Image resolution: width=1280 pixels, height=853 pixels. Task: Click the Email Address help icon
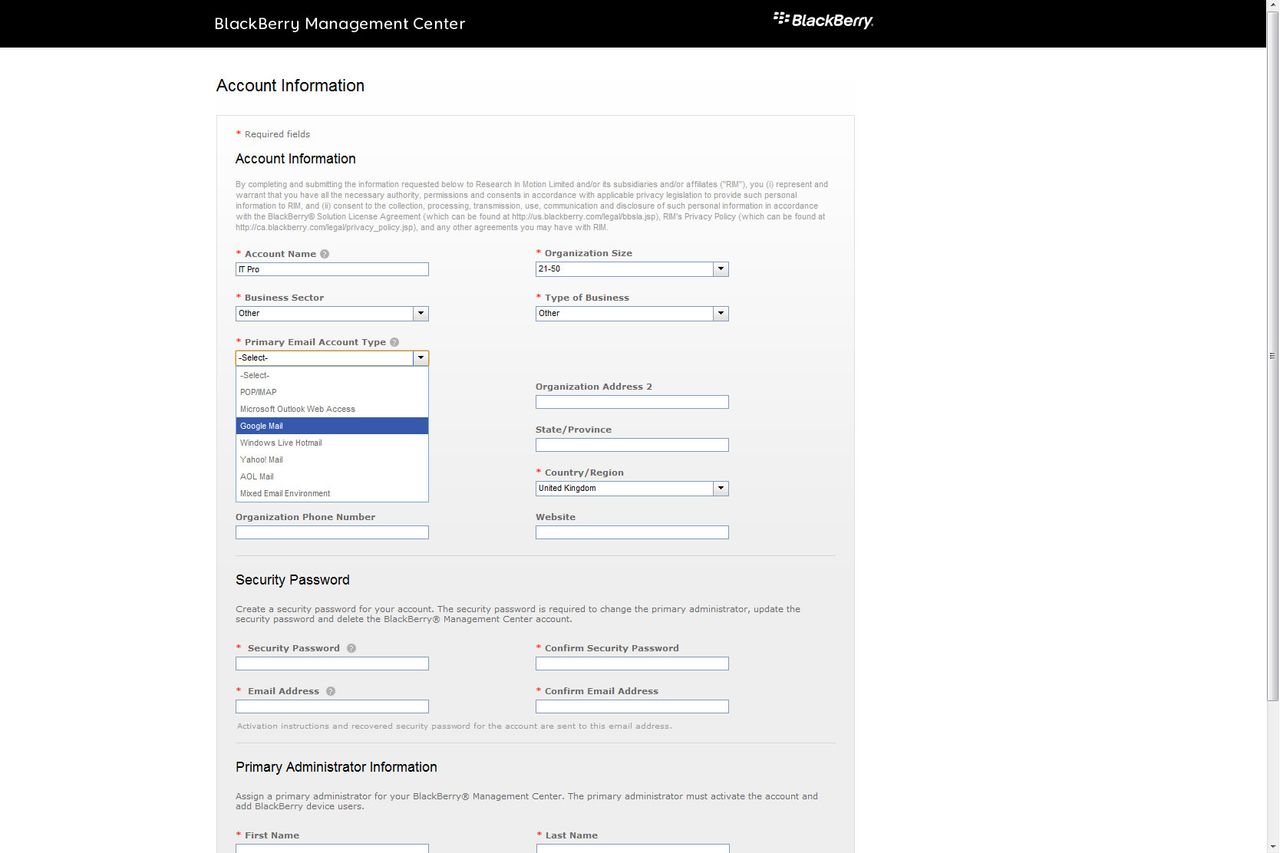coord(330,691)
